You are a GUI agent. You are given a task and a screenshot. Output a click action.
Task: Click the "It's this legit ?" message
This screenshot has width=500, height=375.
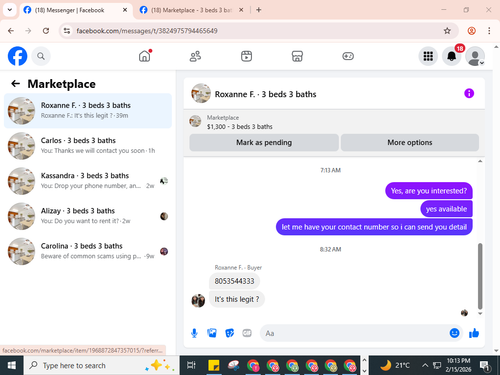click(237, 299)
